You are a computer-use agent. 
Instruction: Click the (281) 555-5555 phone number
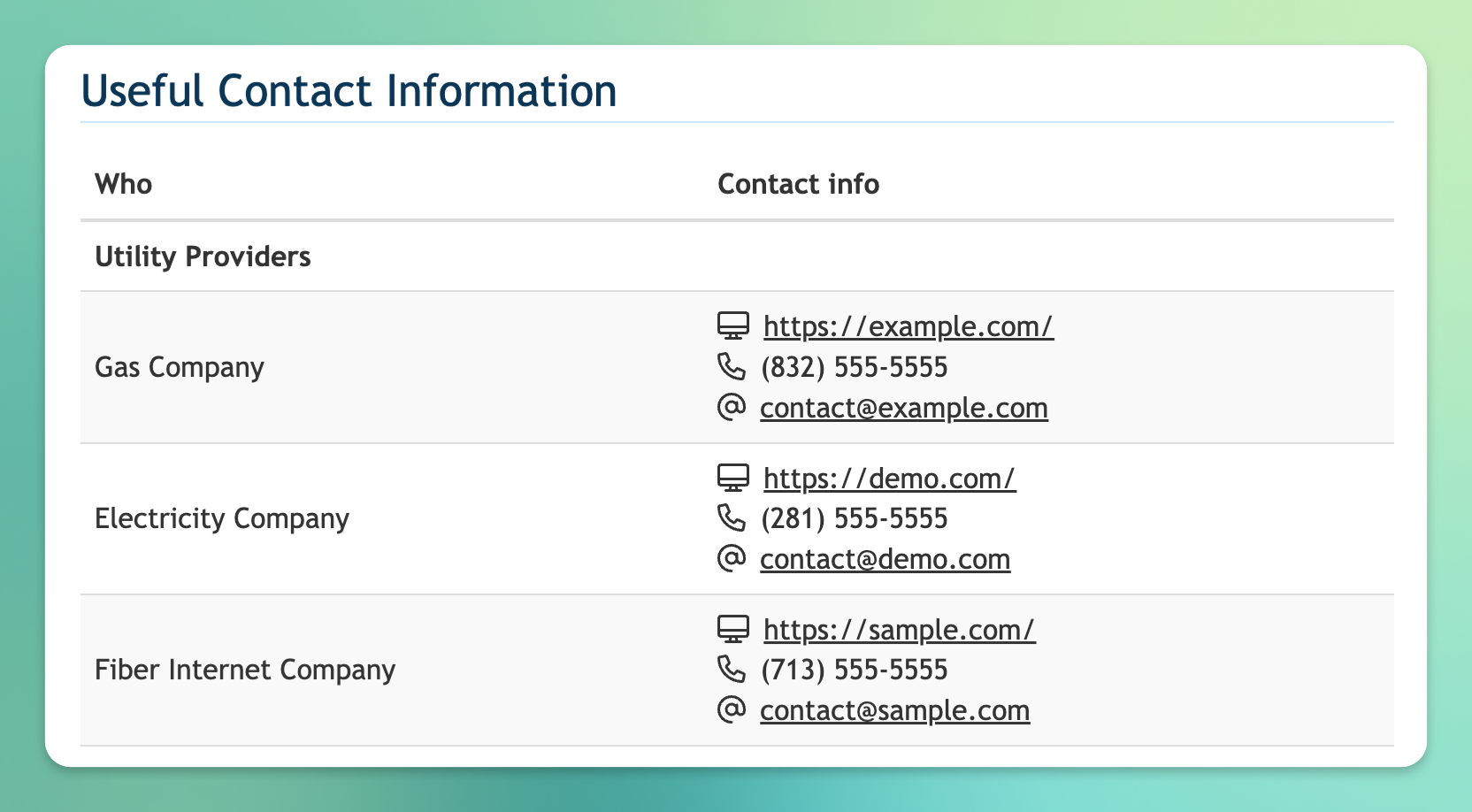click(854, 518)
